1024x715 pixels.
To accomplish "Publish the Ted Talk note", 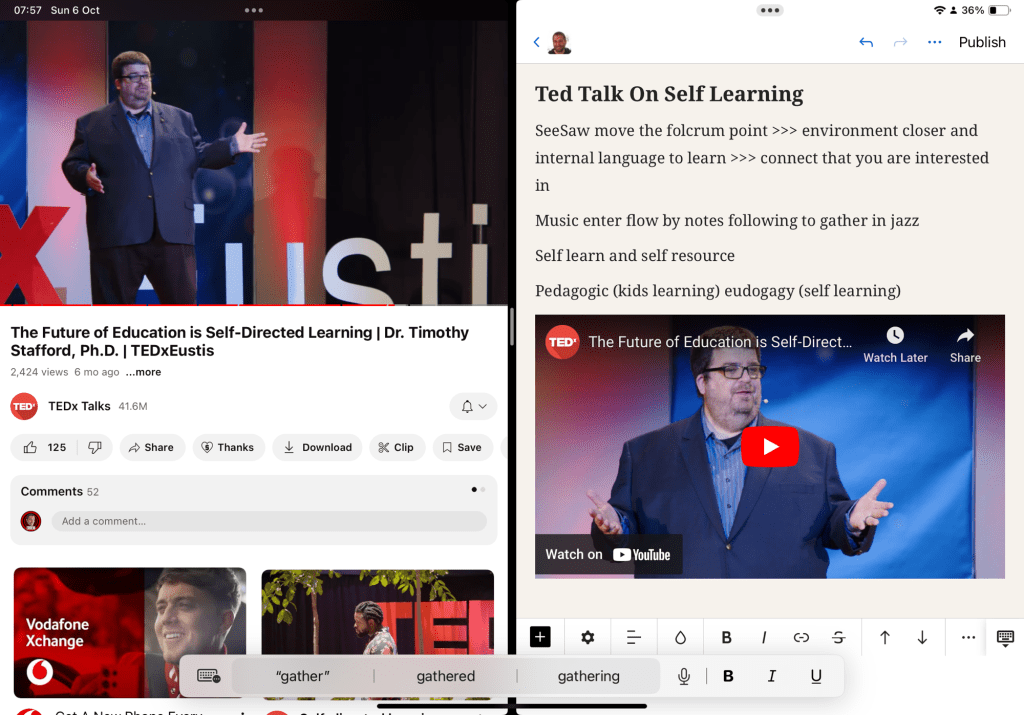I will click(x=982, y=42).
